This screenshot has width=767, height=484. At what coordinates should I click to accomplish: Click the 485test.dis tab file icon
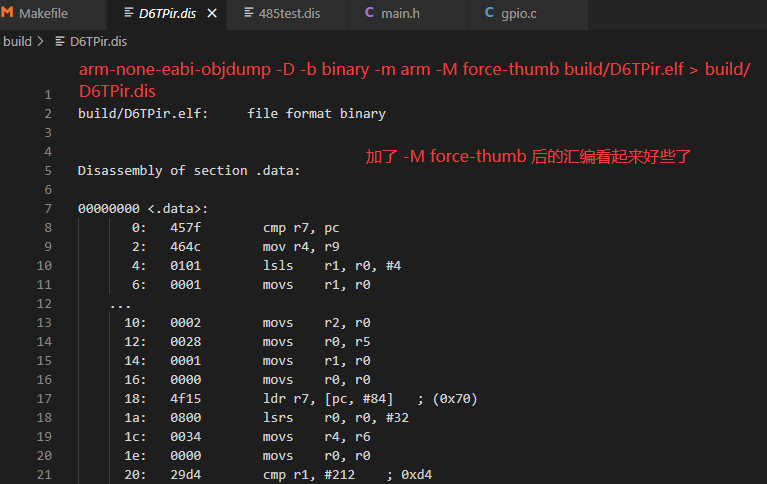click(x=248, y=13)
